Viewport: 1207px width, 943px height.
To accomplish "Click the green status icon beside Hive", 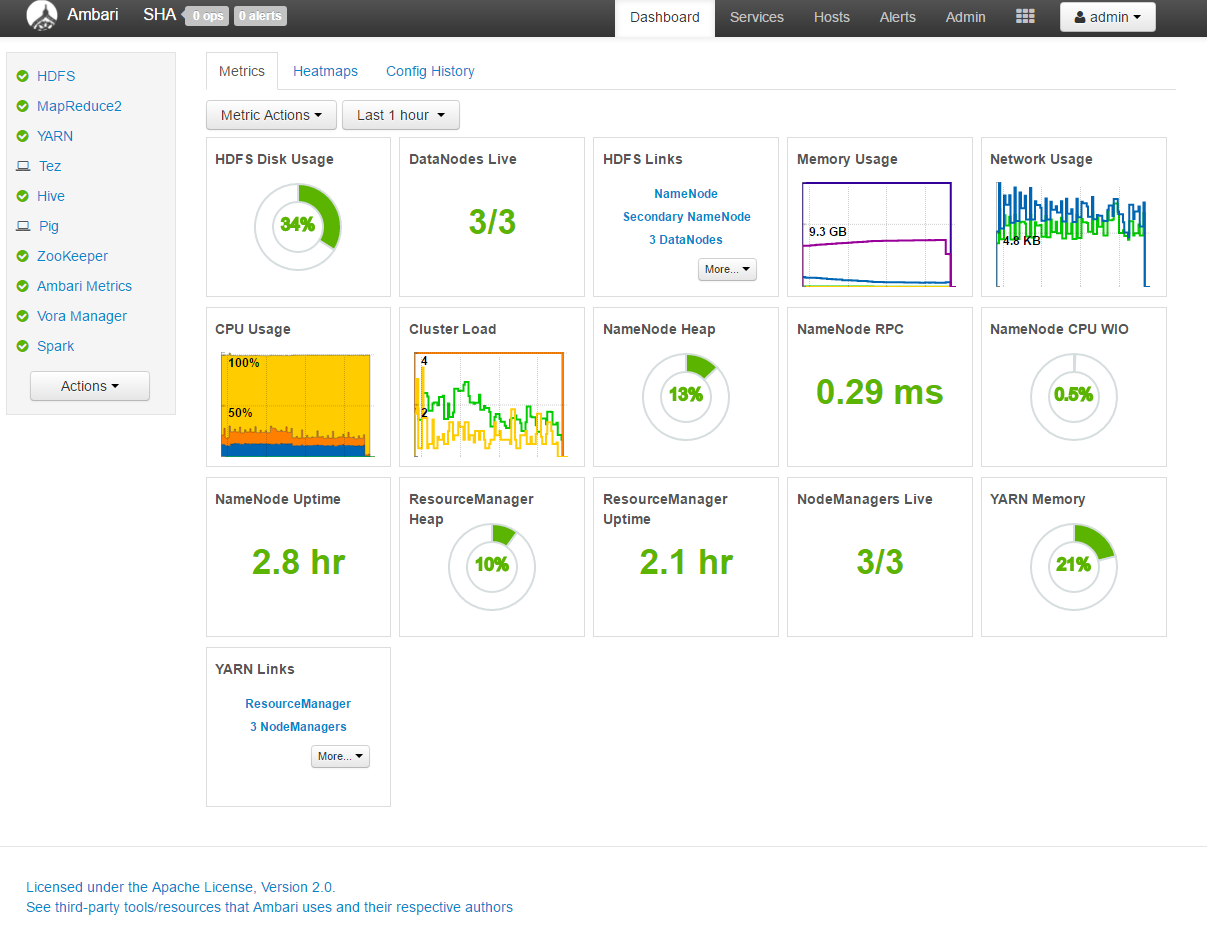I will click(x=22, y=196).
